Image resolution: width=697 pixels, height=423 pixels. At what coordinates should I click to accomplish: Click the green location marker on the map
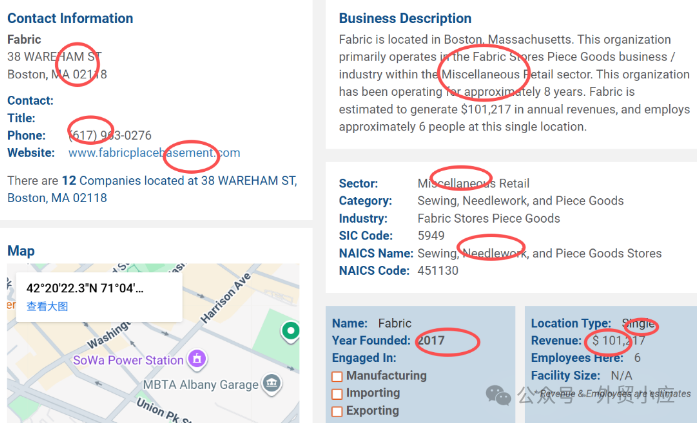(290, 331)
